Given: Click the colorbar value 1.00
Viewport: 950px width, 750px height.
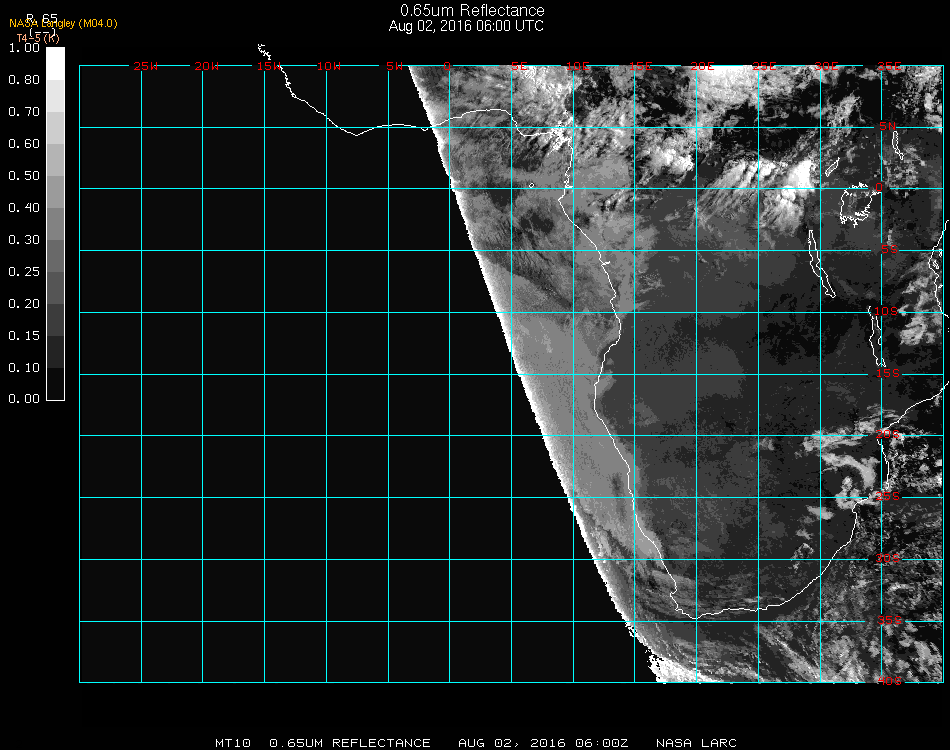Looking at the screenshot, I should [24, 48].
